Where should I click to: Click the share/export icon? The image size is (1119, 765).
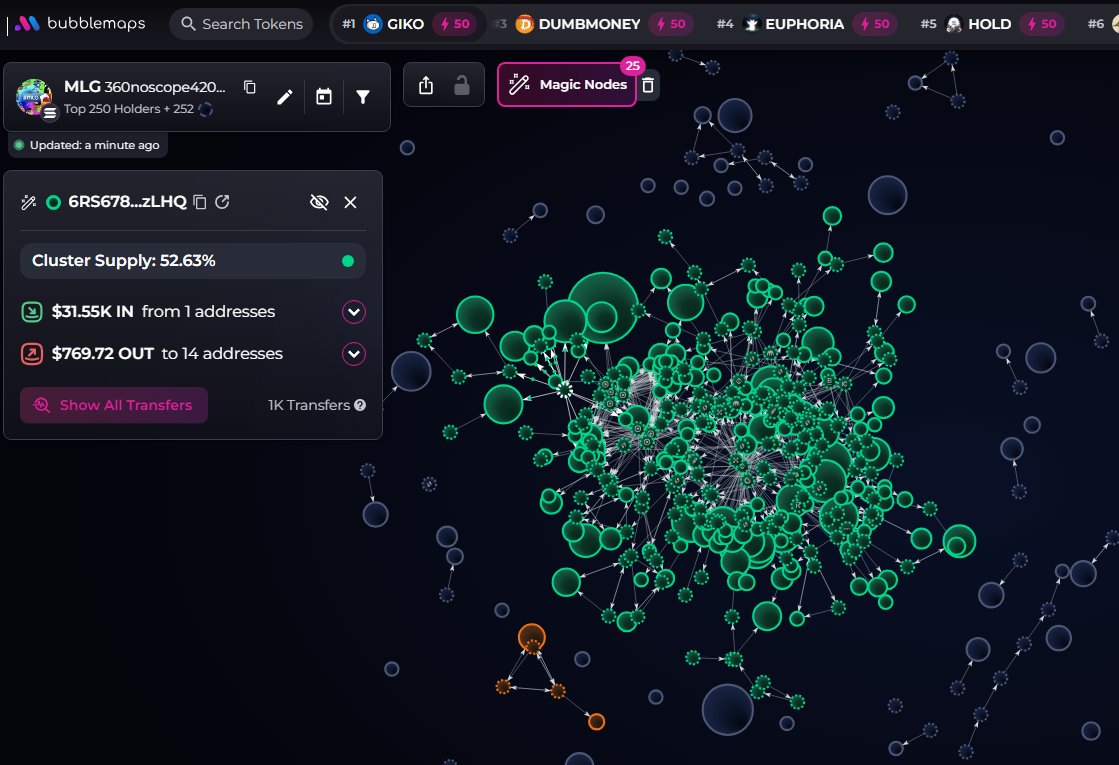point(426,86)
